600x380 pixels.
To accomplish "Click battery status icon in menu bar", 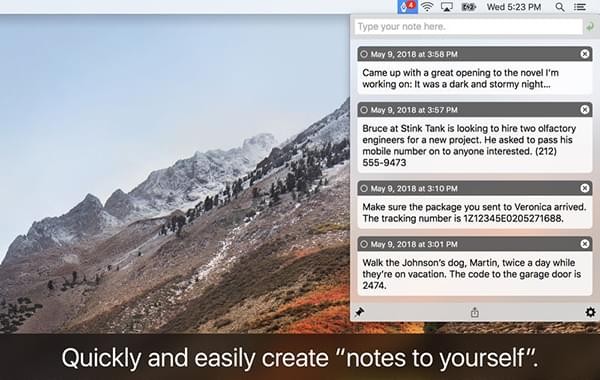I will pos(468,7).
